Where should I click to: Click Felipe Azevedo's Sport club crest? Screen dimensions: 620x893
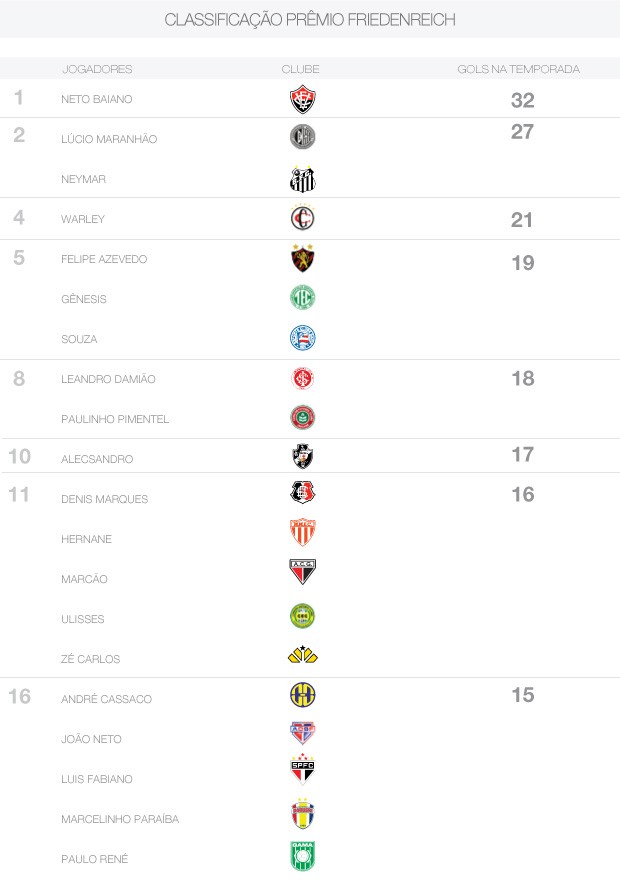(302, 258)
